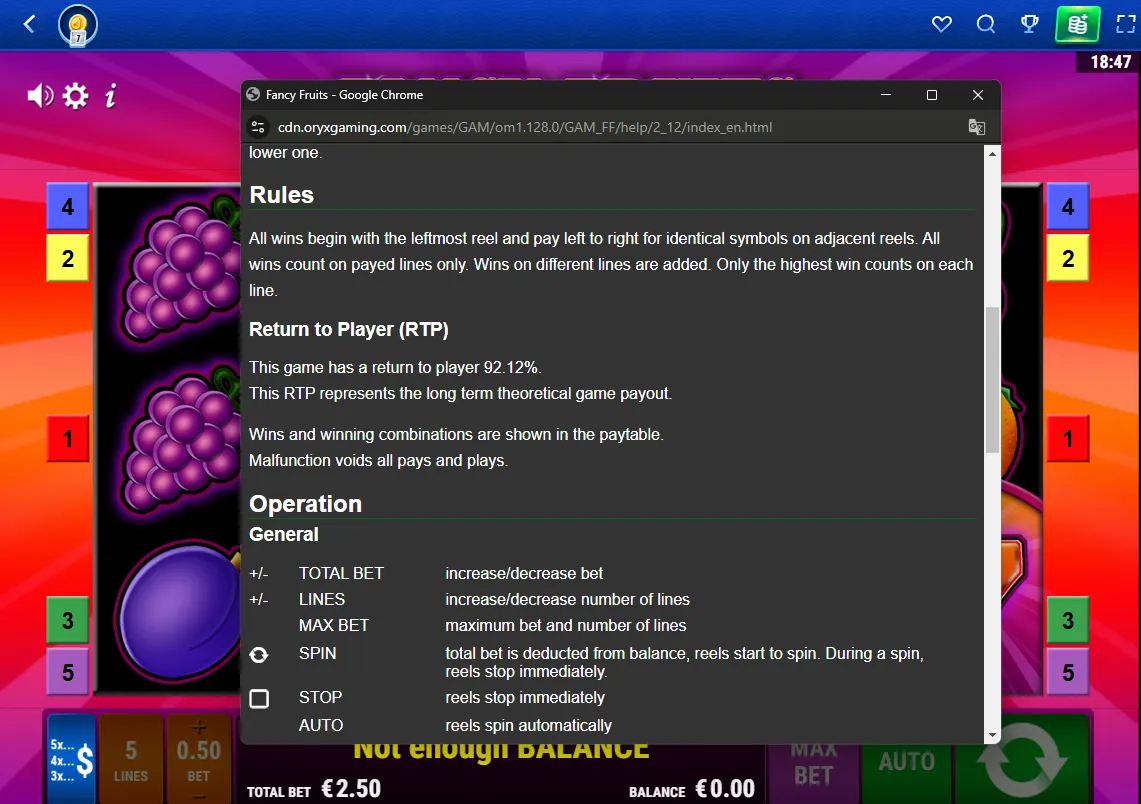Click the €0.00 balance amount
This screenshot has height=804, width=1141.
(725, 789)
